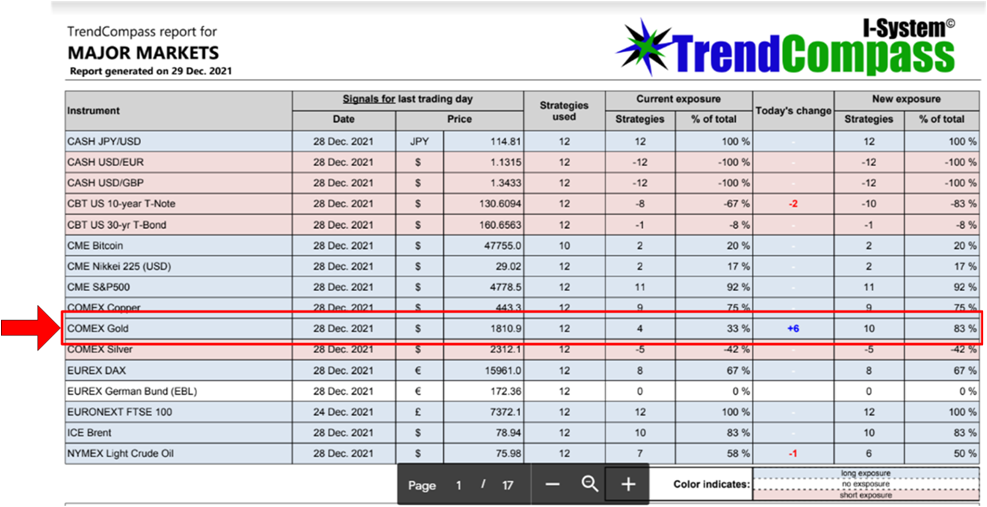Click Gold price 1810.9
The height and width of the screenshot is (507, 987).
click(x=506, y=328)
